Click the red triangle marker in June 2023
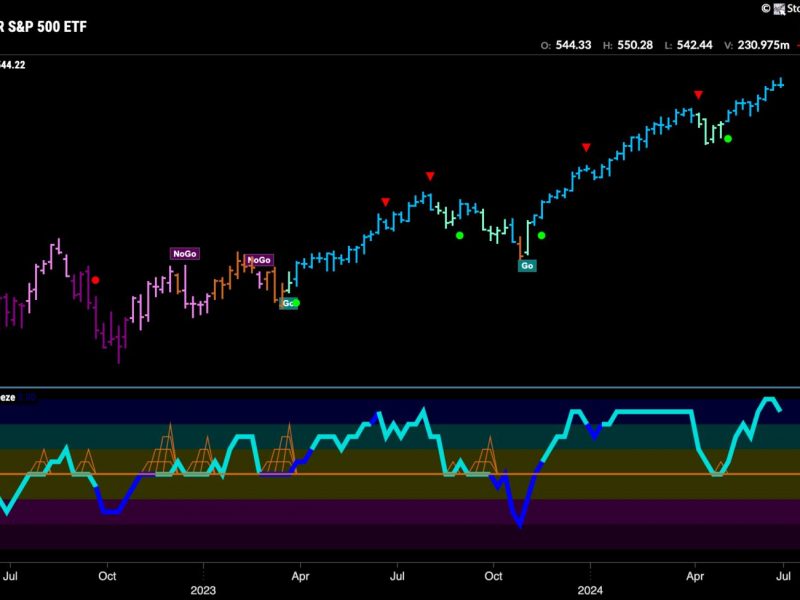Viewport: 800px width, 600px height. 385,202
